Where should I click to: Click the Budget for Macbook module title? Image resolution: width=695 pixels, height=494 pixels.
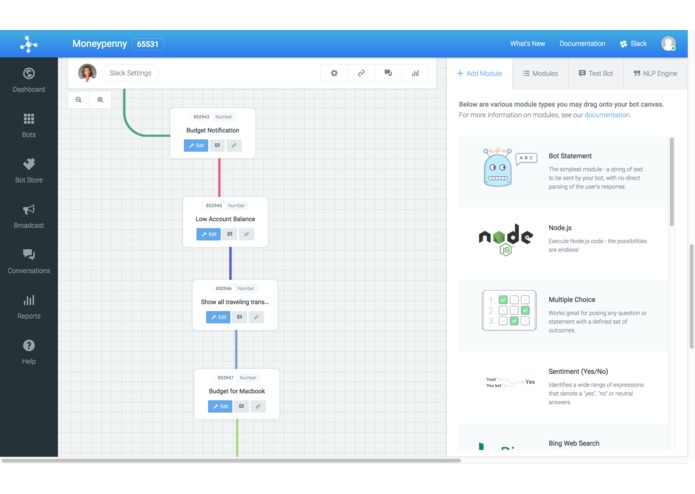(x=237, y=391)
